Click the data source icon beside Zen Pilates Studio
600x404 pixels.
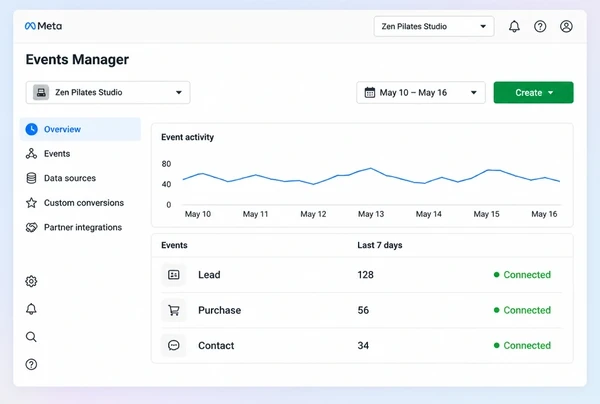coord(41,93)
